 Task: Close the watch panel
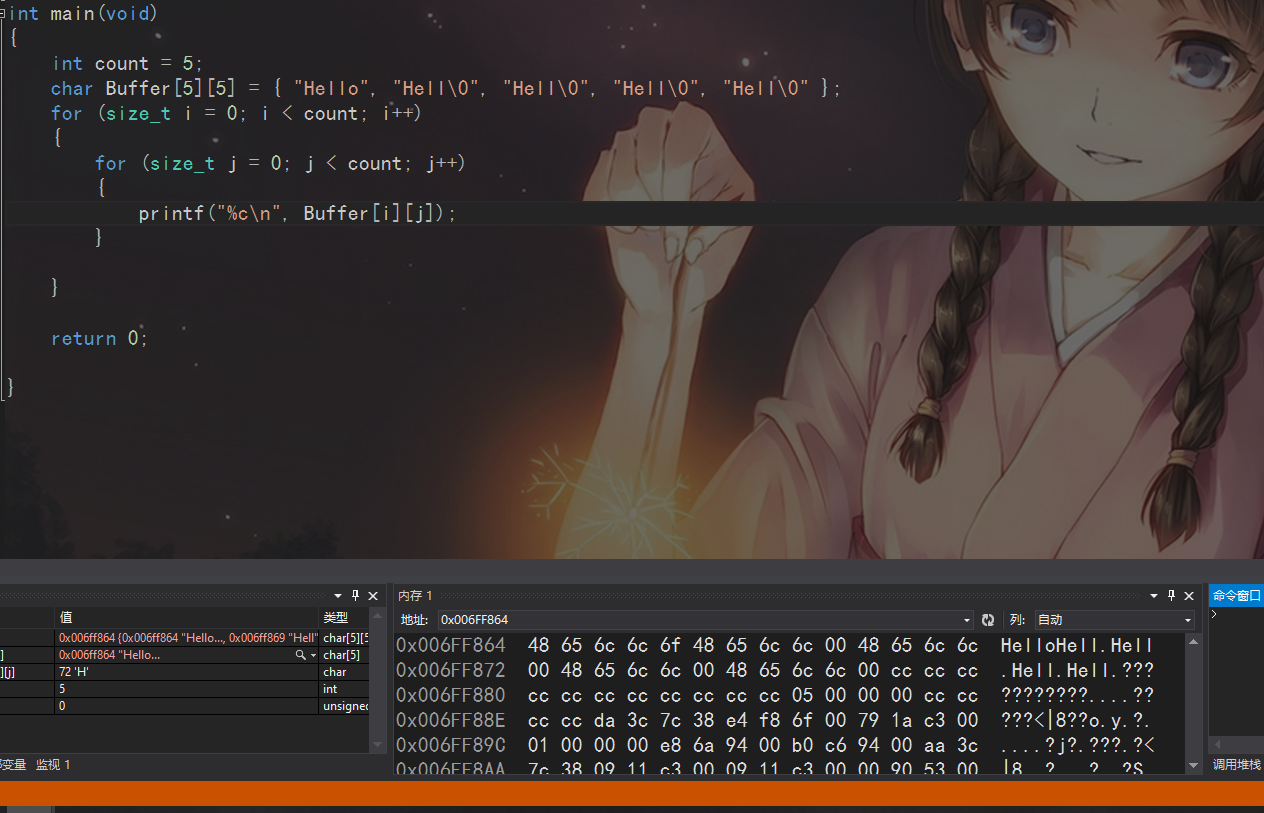click(373, 595)
